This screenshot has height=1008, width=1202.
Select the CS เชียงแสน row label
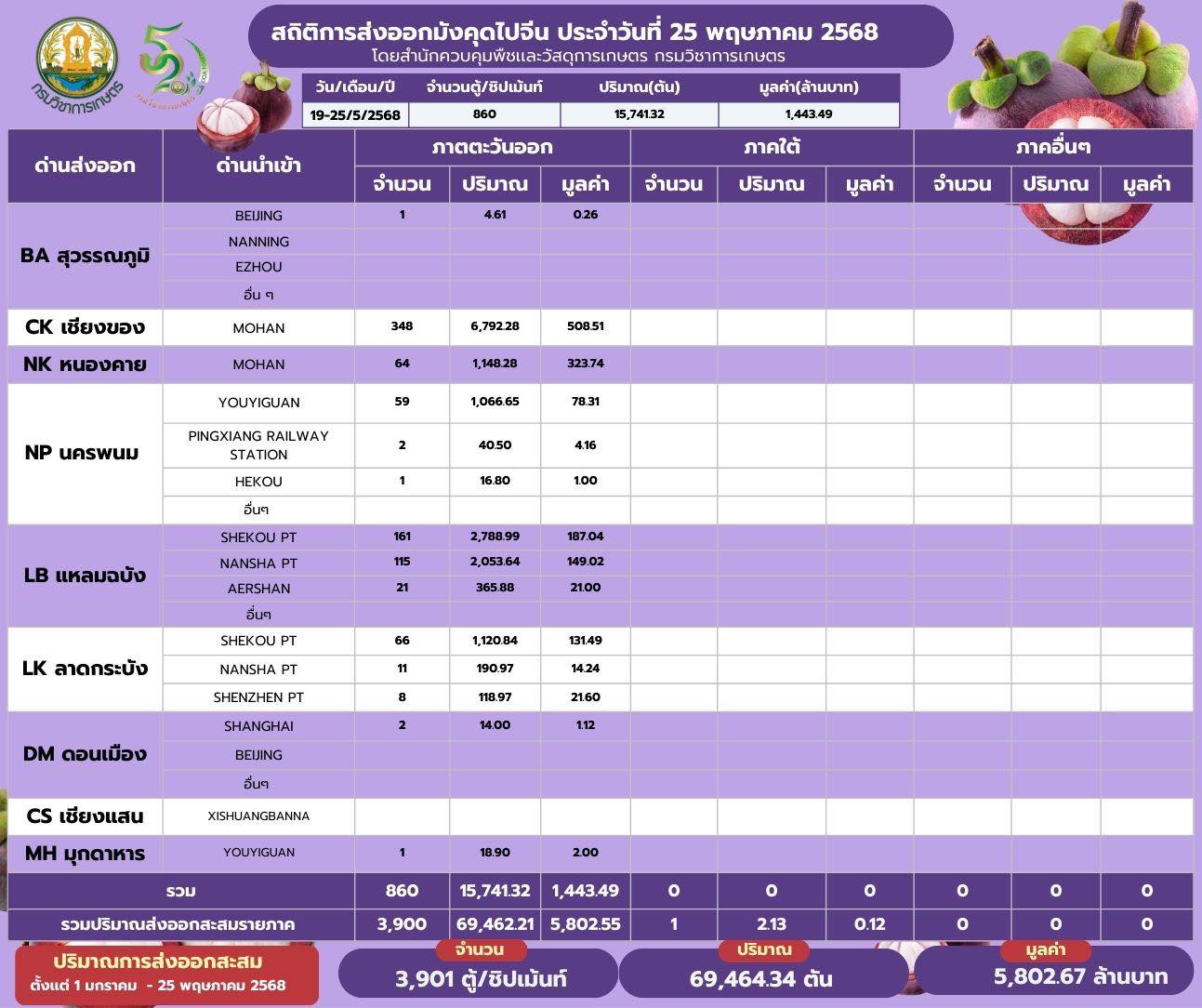click(x=85, y=816)
